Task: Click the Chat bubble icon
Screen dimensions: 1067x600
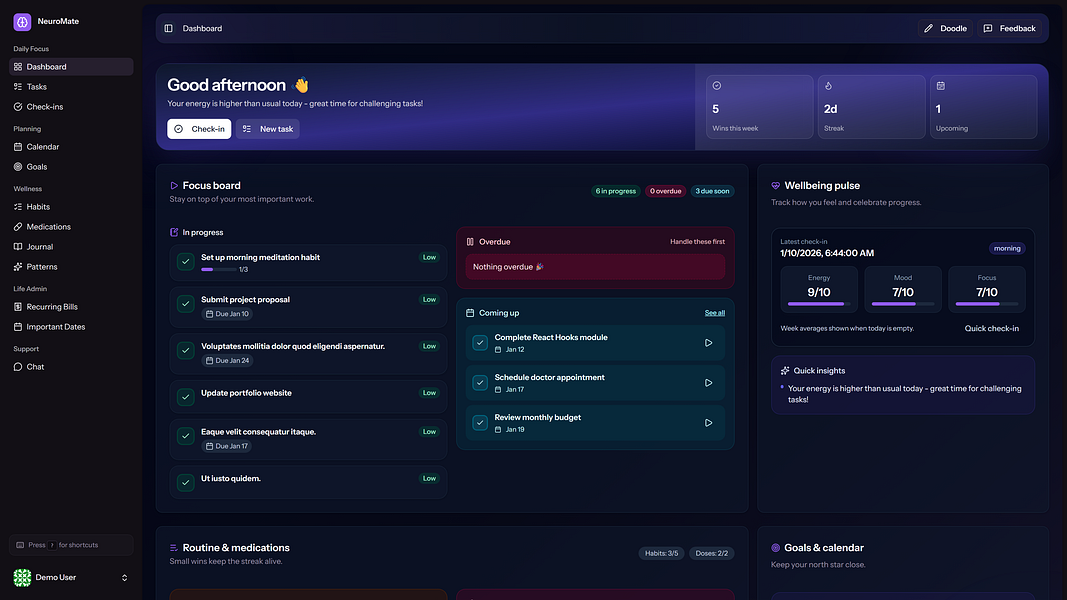Action: coord(18,367)
